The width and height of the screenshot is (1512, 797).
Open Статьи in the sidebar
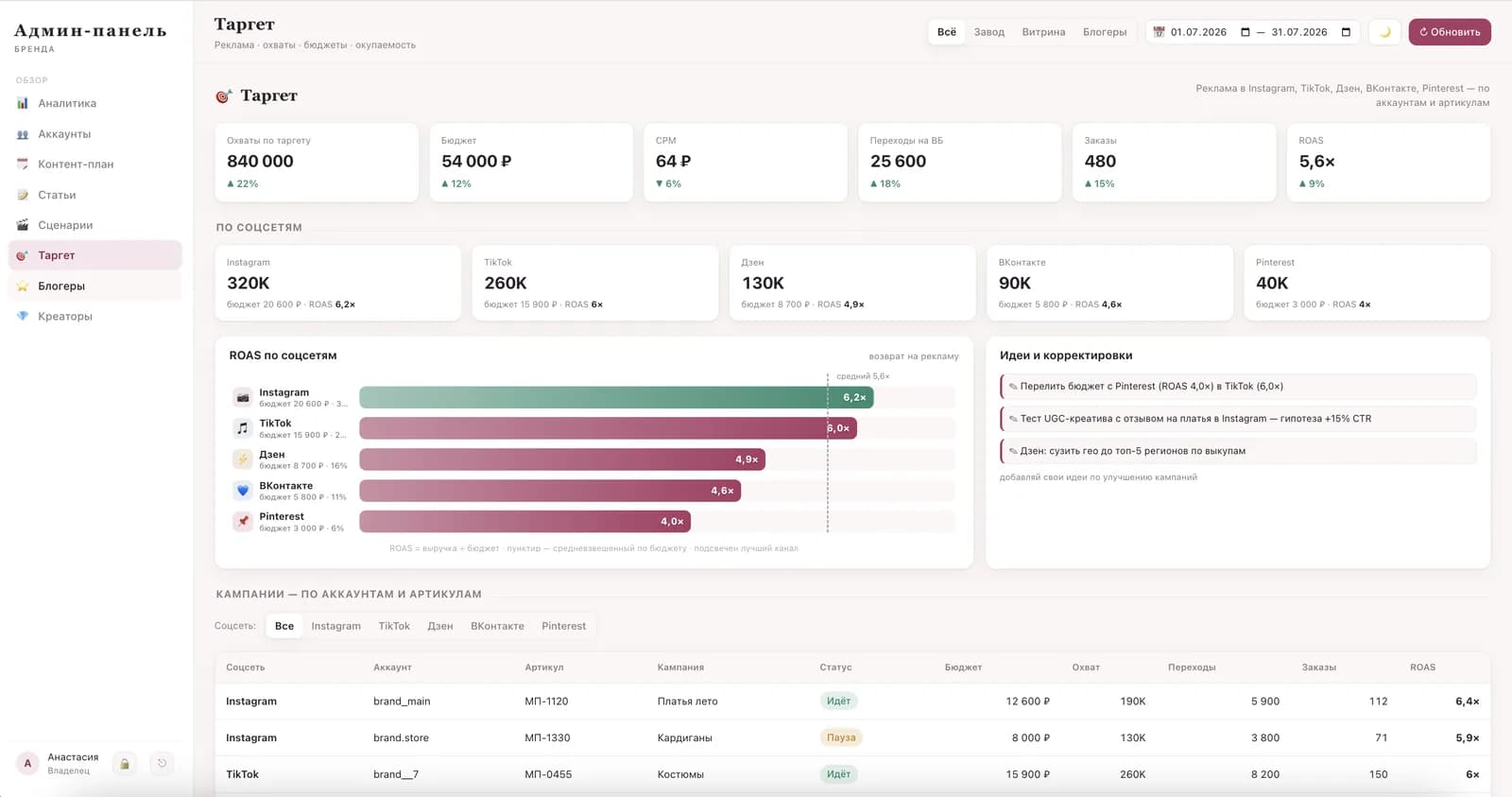coord(94,195)
